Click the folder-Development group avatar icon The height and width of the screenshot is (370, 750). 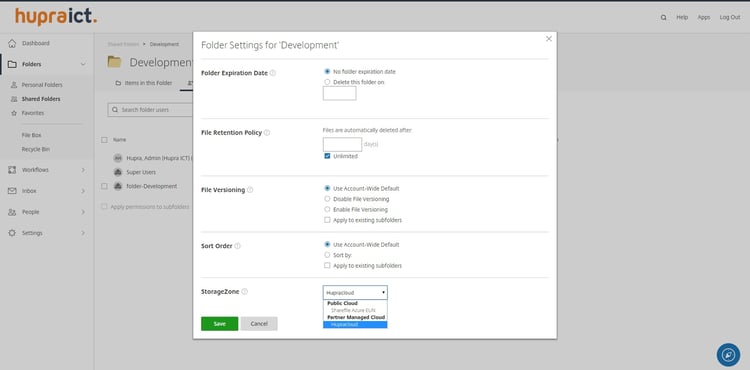118,186
